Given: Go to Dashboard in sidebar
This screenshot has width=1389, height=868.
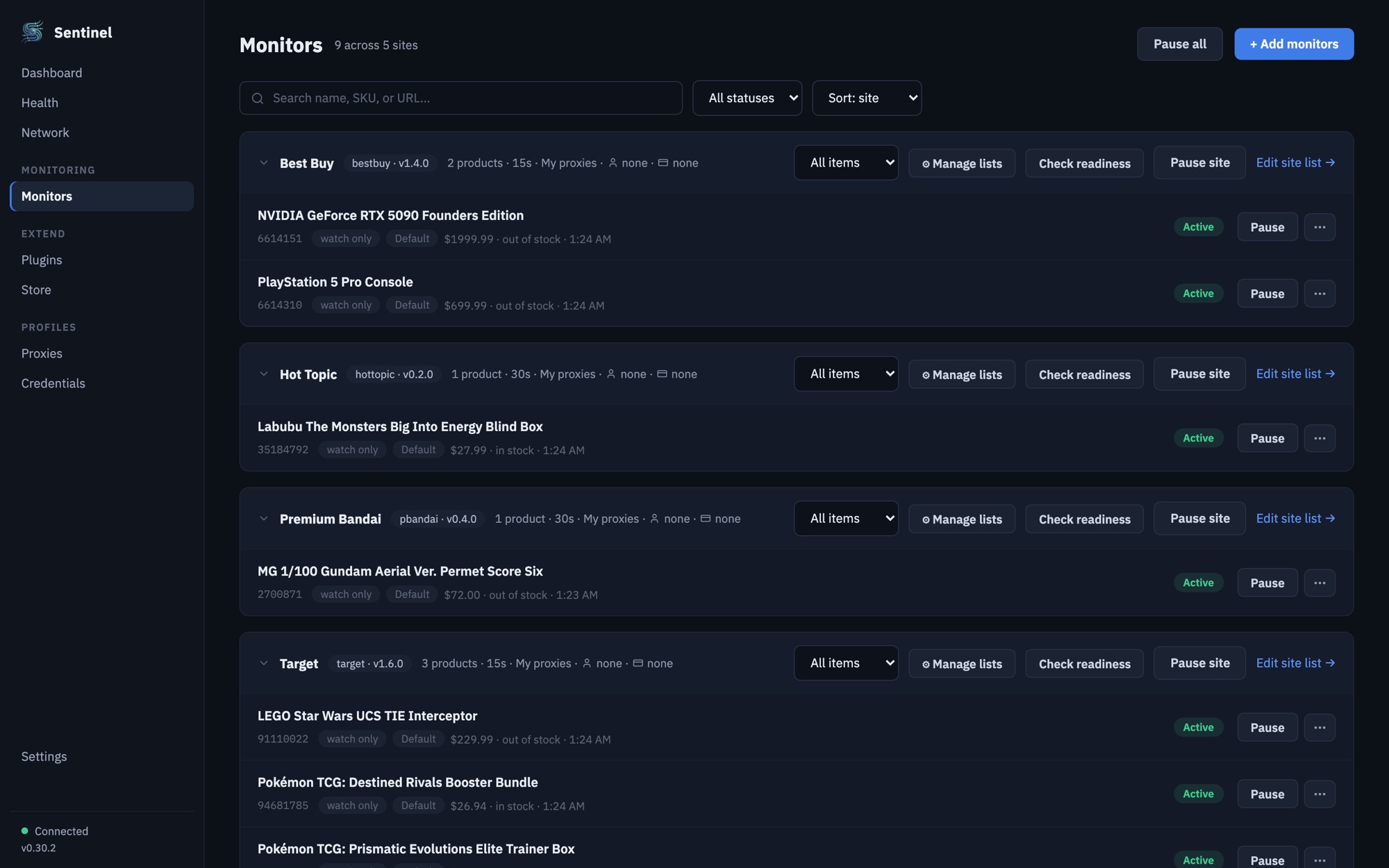Looking at the screenshot, I should pos(51,73).
